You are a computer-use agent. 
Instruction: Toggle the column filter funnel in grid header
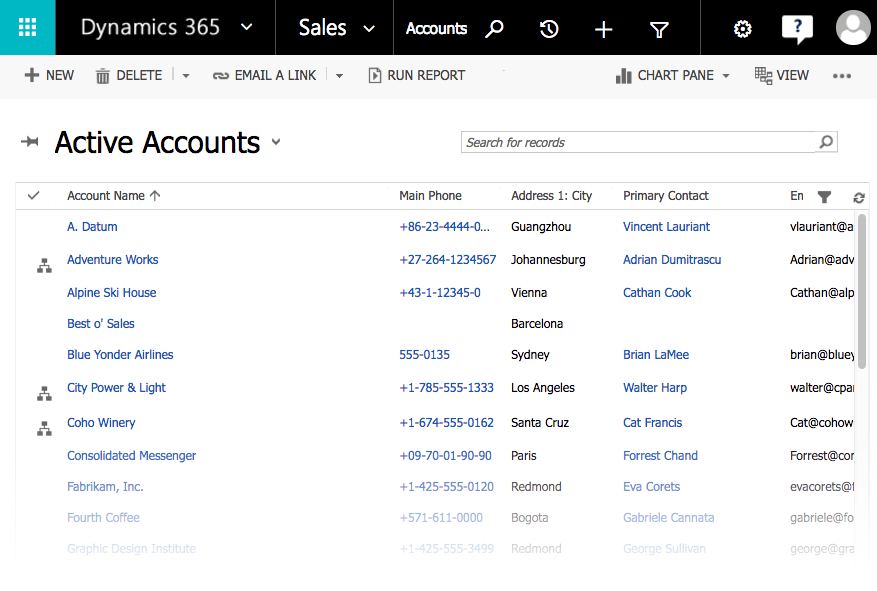[x=824, y=197]
